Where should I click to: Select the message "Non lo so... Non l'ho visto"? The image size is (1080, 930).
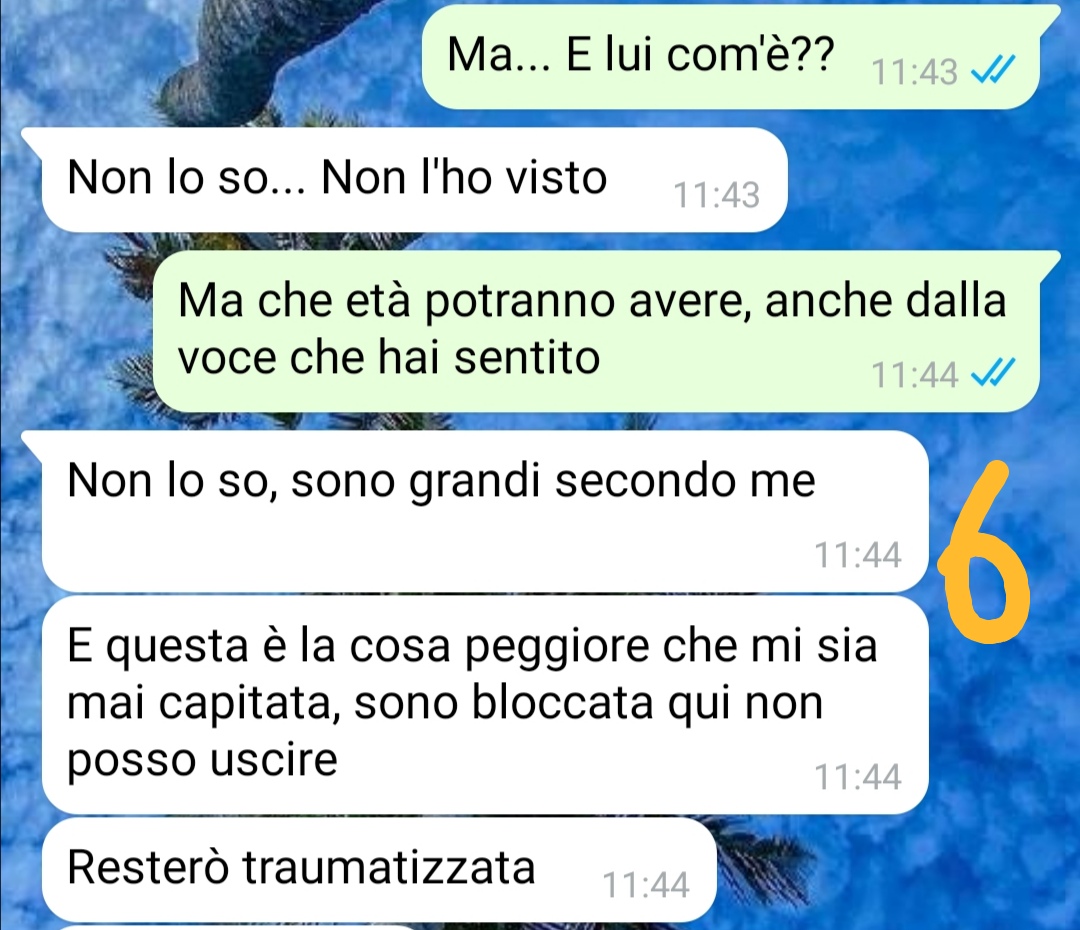tap(414, 180)
